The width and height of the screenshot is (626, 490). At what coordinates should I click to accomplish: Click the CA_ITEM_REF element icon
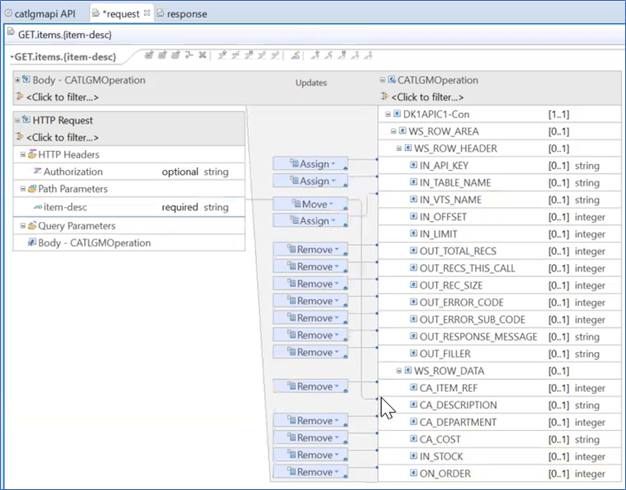point(414,387)
